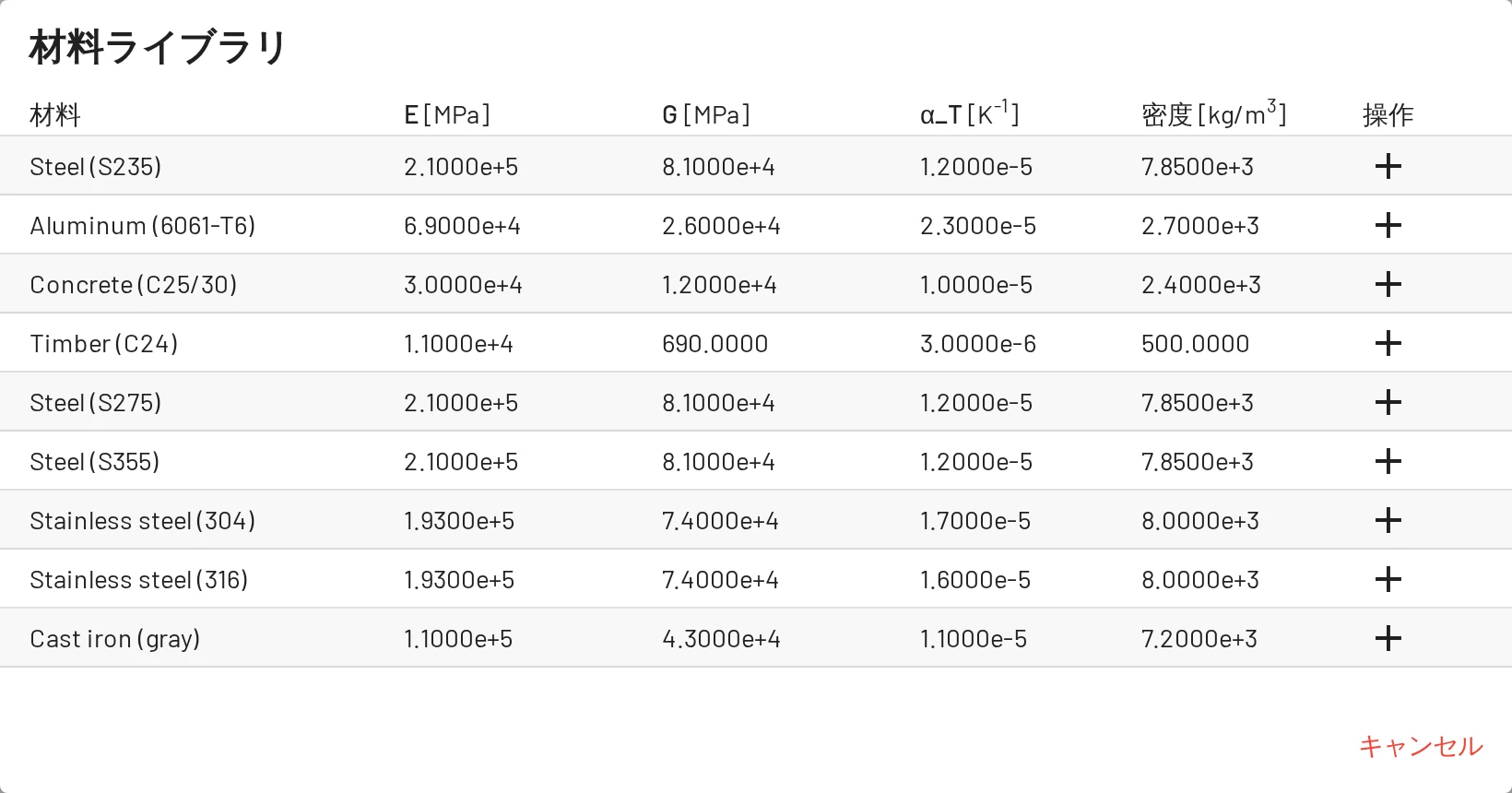Image resolution: width=1512 pixels, height=793 pixels.
Task: Click the キャンセル button
Action: click(1421, 746)
